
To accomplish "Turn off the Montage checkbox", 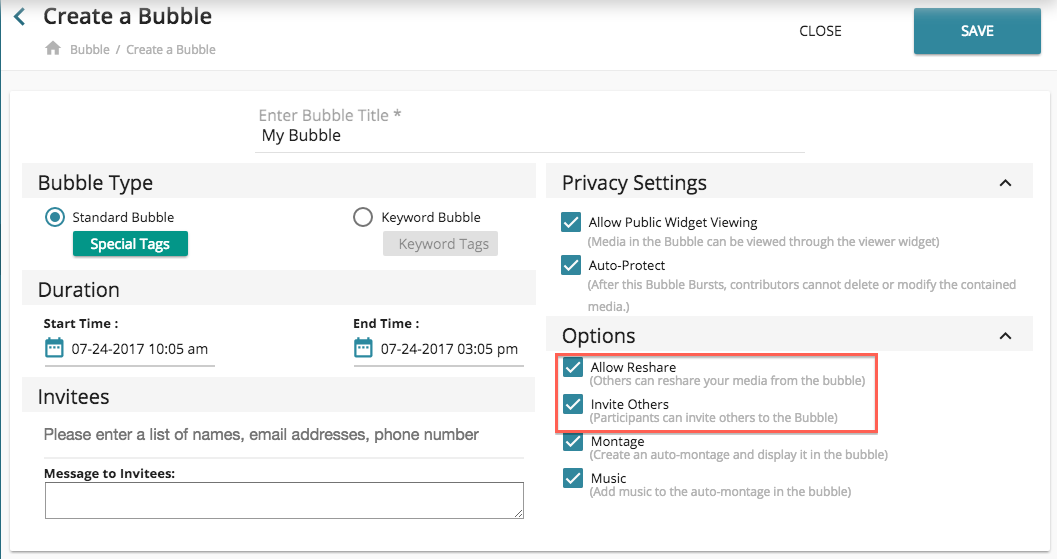I will click(573, 441).
